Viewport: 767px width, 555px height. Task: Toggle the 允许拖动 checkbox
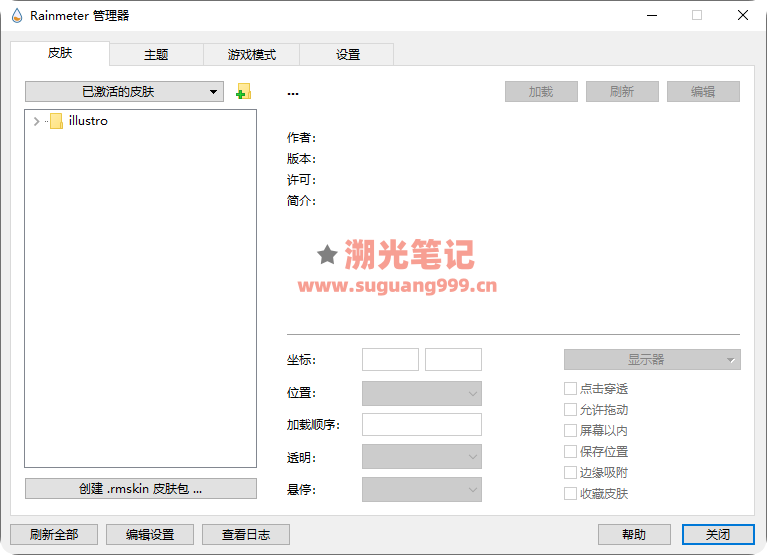(x=570, y=410)
